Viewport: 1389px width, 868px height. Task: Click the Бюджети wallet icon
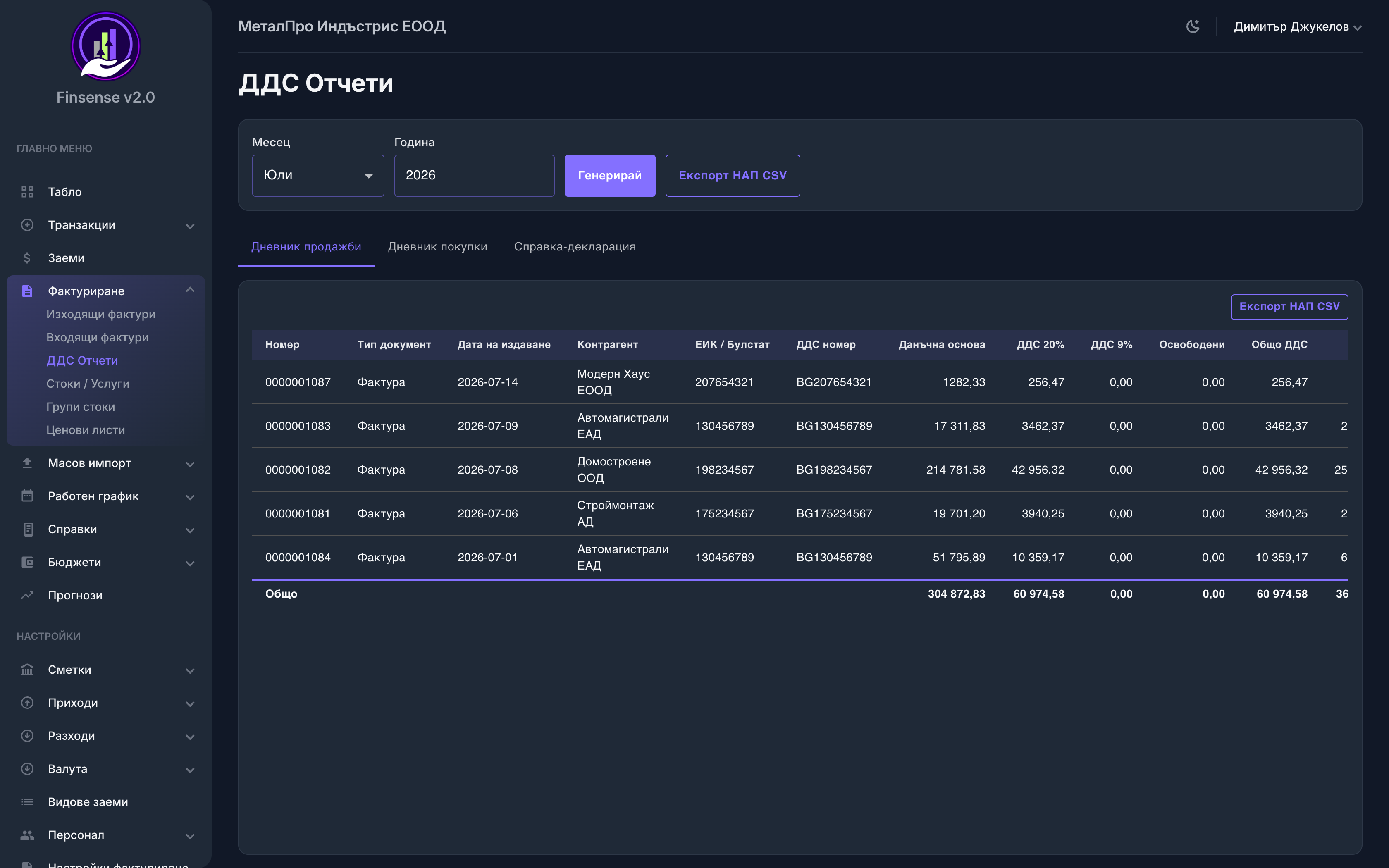[x=27, y=562]
